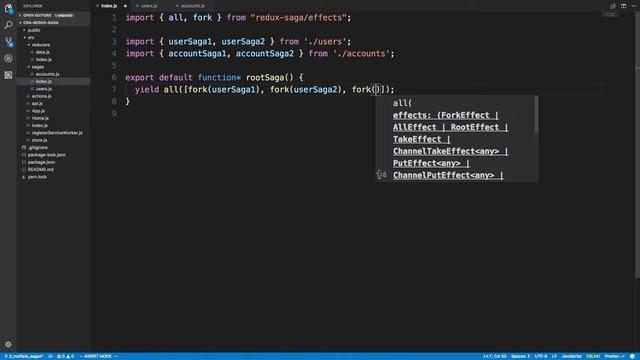This screenshot has width=640, height=360.
Task: Click rootSaga function name on line 6
Action: (265, 78)
